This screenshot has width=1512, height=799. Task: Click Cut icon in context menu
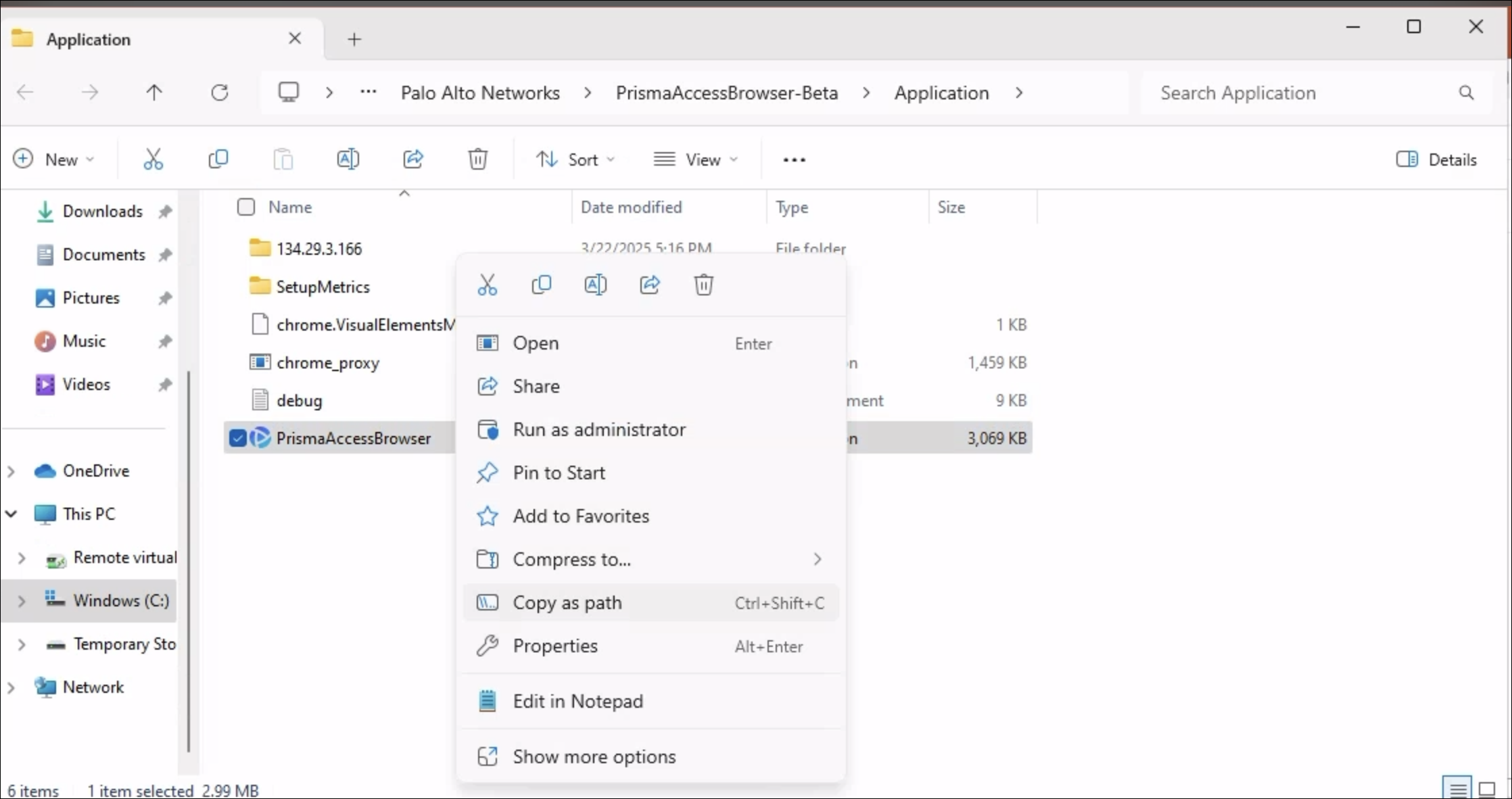(x=487, y=285)
